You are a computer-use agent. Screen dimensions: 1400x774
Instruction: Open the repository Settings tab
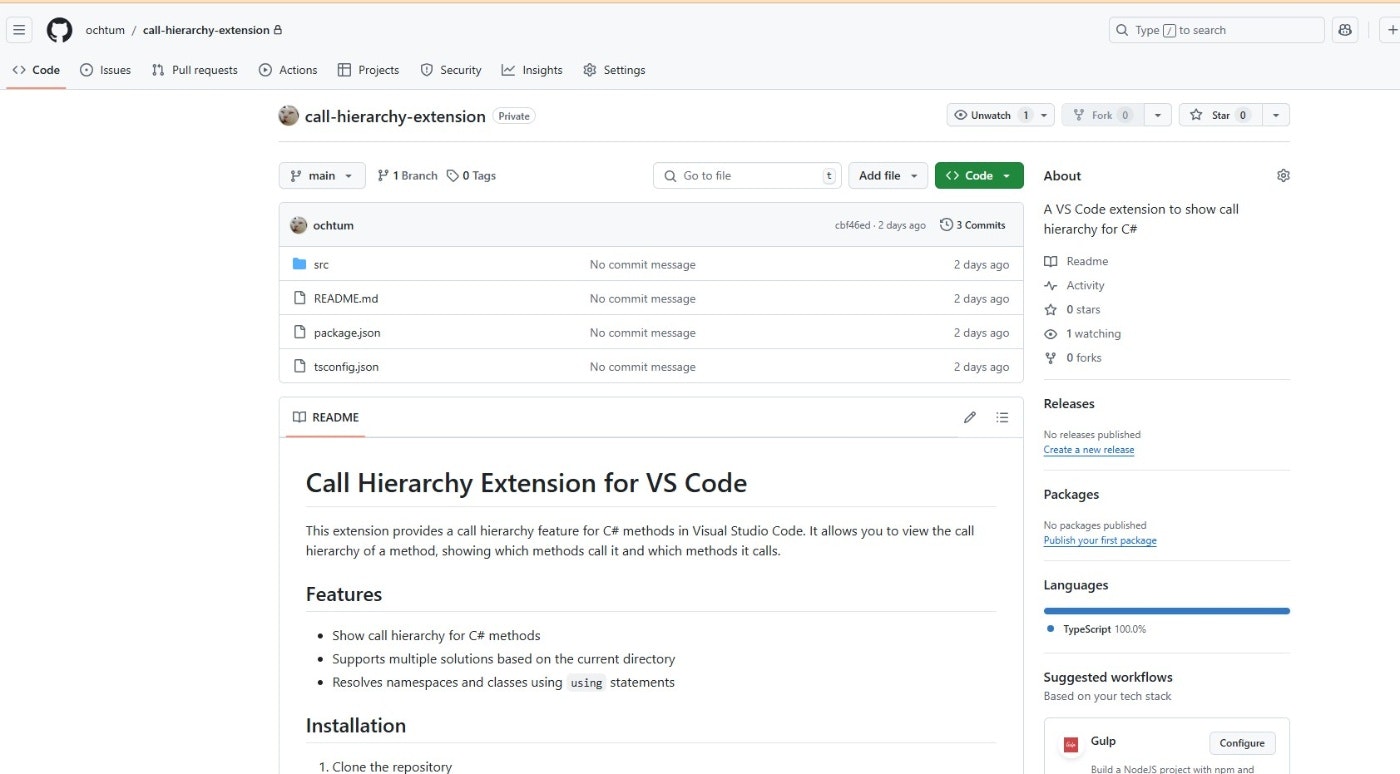(614, 70)
